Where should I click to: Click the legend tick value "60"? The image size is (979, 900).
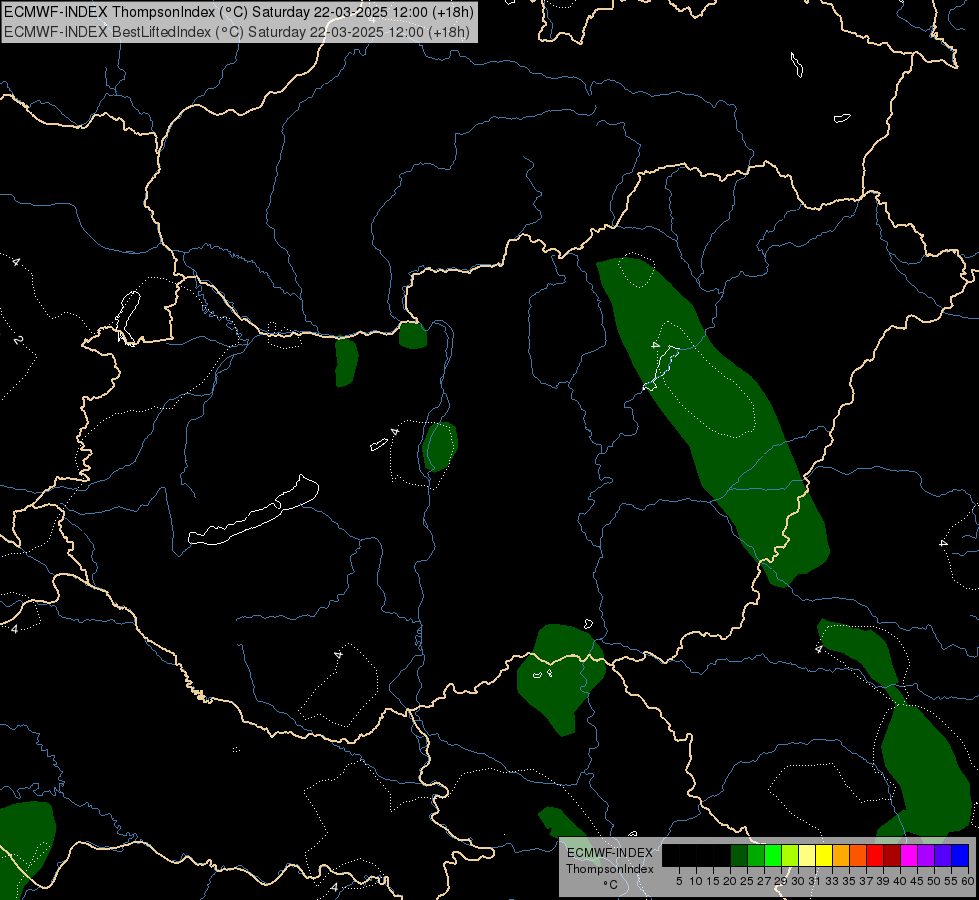click(968, 881)
